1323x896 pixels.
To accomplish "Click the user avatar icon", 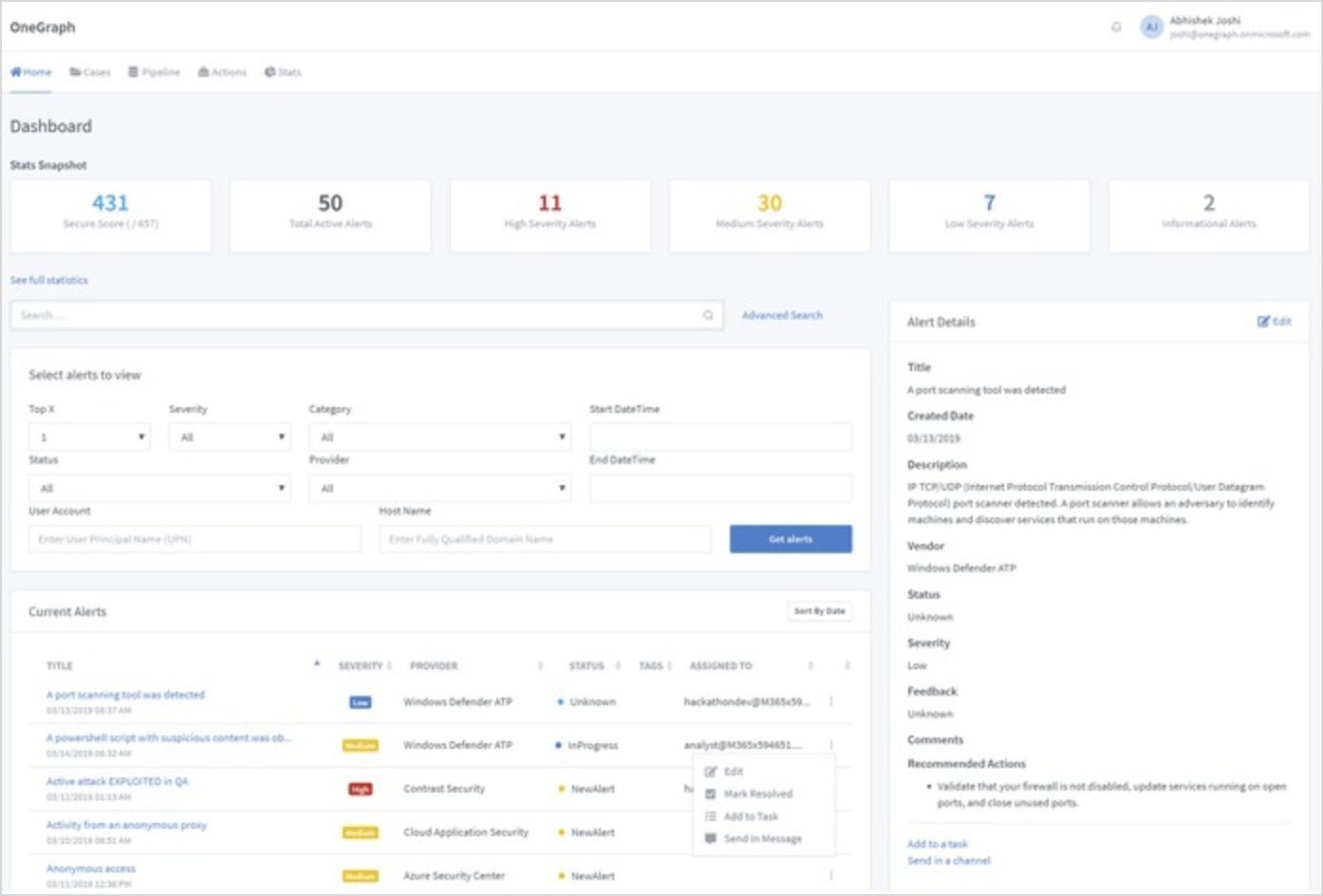I will tap(1151, 27).
